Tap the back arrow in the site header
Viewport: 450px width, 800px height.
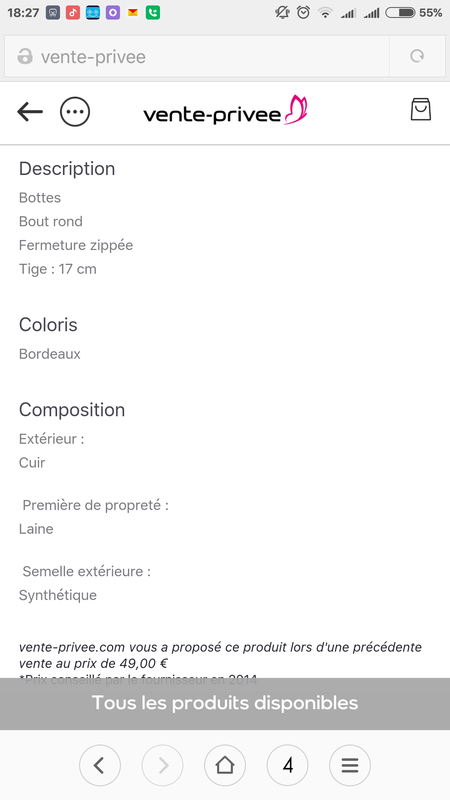tap(30, 112)
